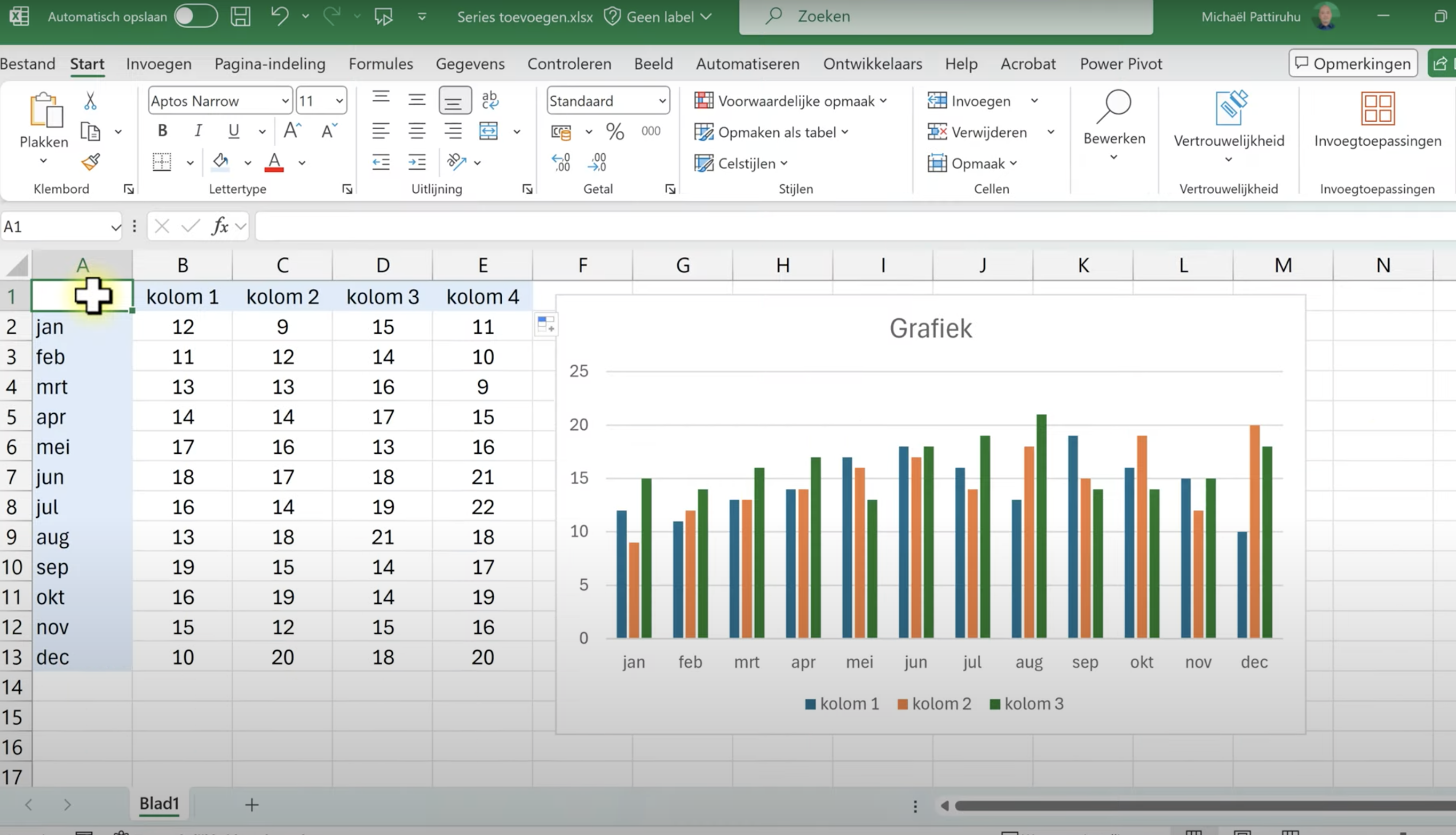Align text to middle vertically
Image resolution: width=1456 pixels, height=835 pixels.
417,100
